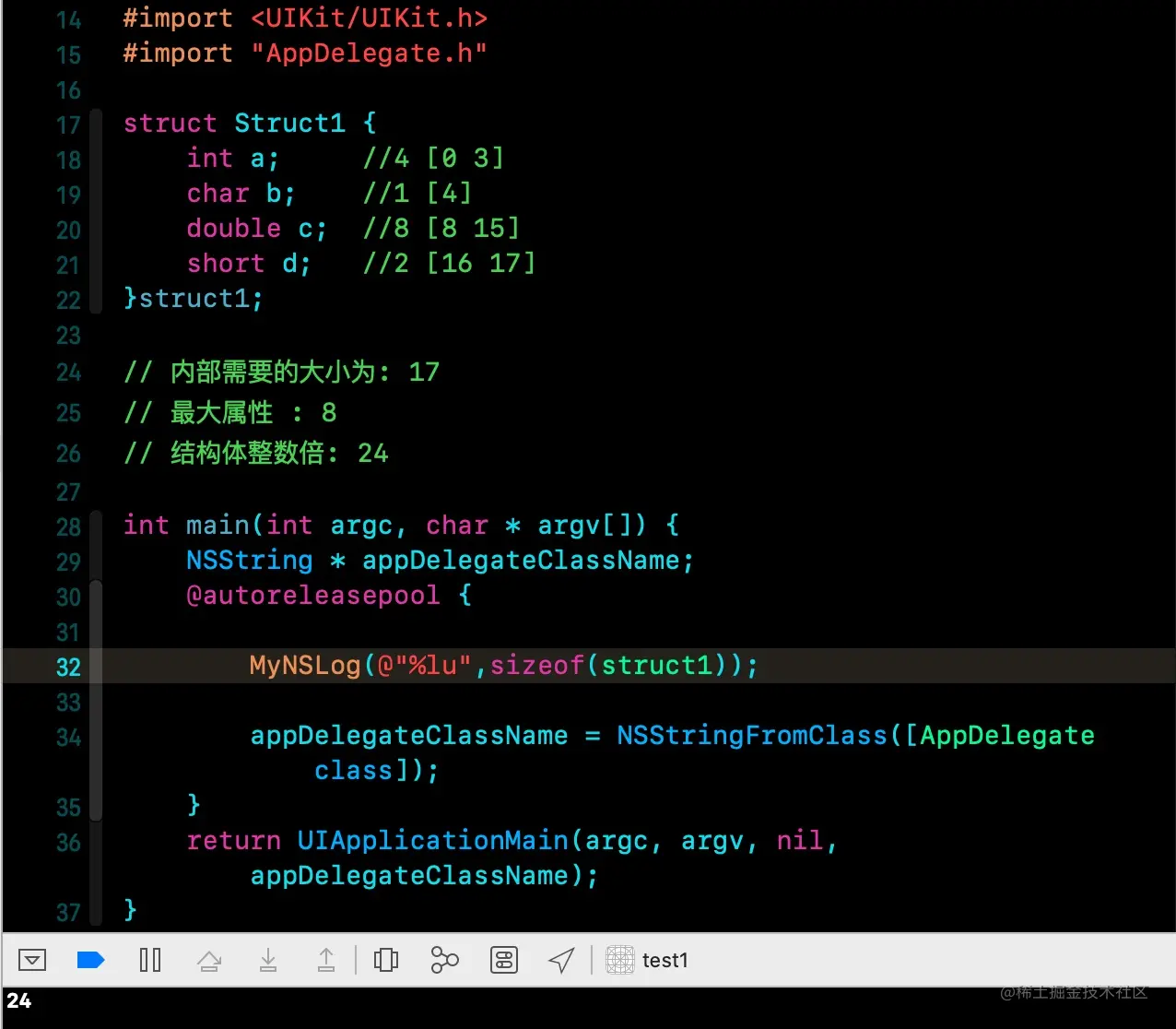Click console output value 24
Screen dimensions: 1176x1029
point(18,1001)
